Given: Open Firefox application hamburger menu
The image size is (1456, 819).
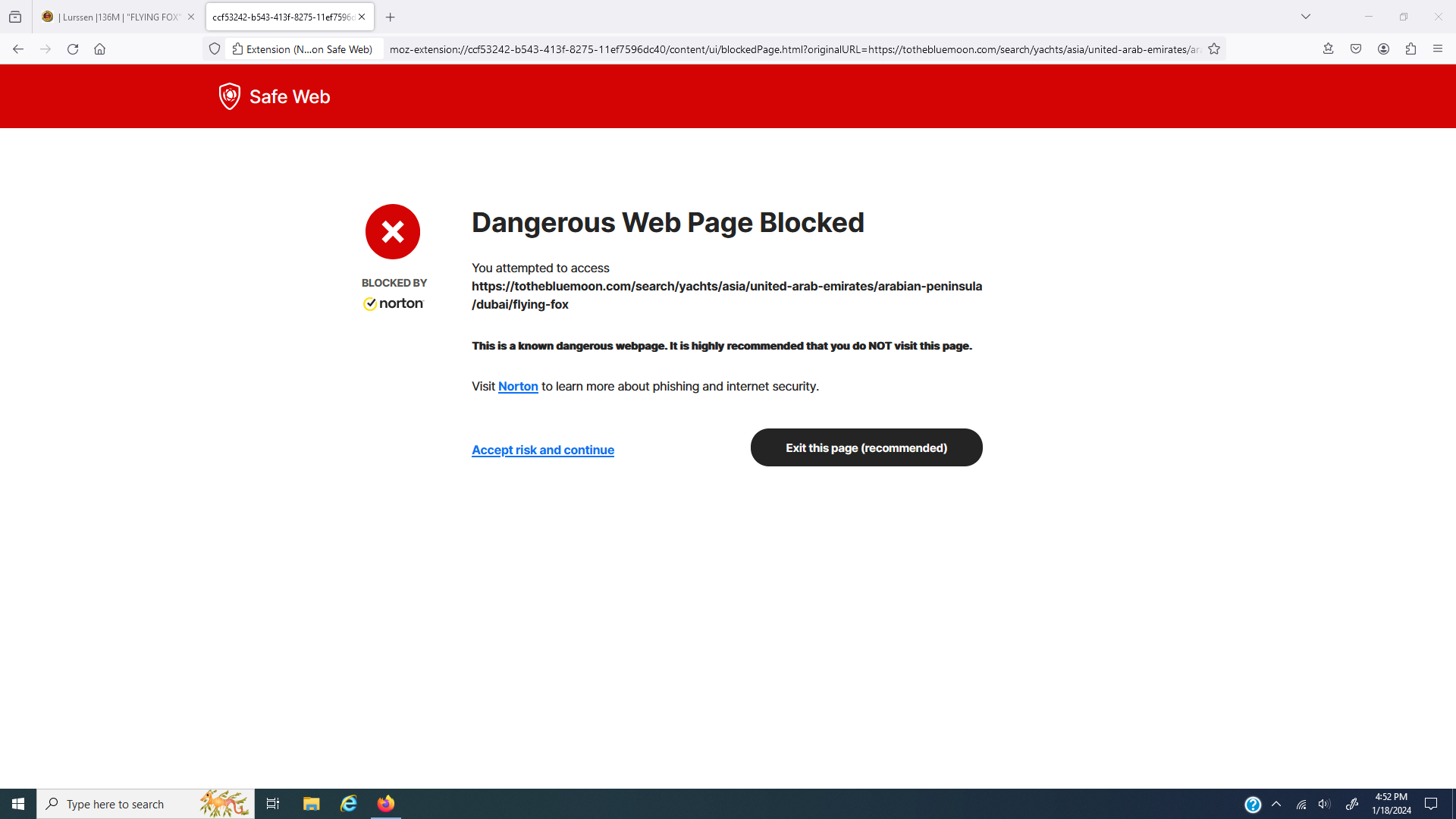Looking at the screenshot, I should [1438, 49].
